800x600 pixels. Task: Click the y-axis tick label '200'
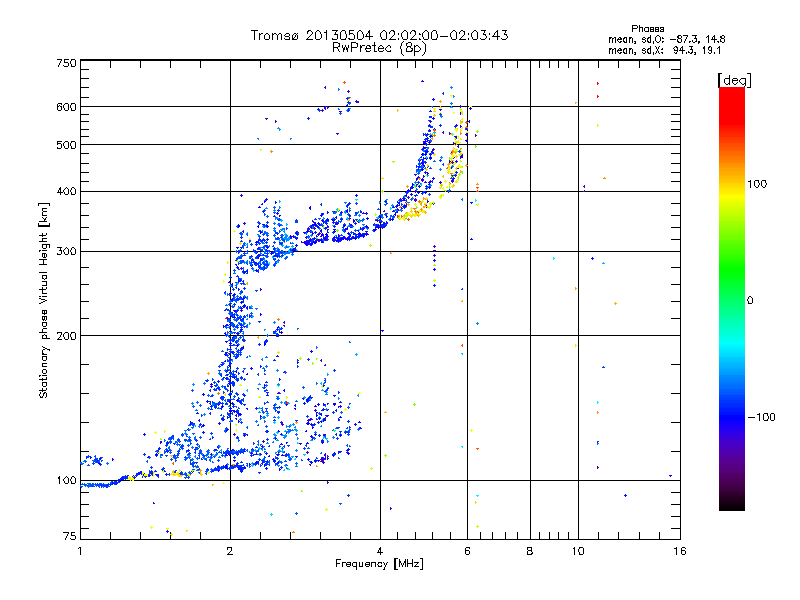(66, 336)
